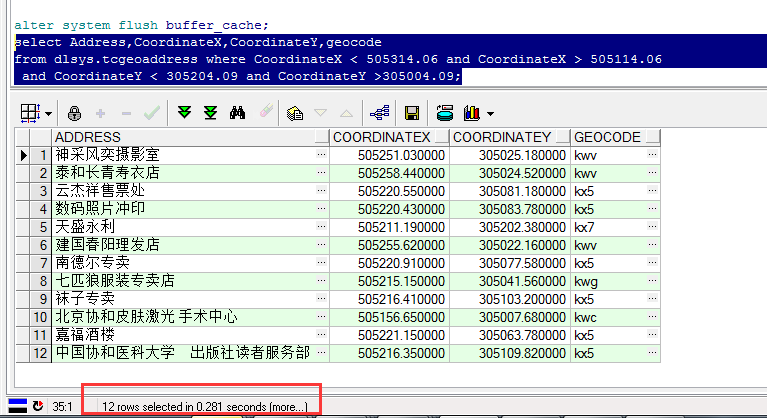Open ellipsis editor for 天盛永利 address
The width and height of the screenshot is (767, 418).
pyautogui.click(x=321, y=226)
